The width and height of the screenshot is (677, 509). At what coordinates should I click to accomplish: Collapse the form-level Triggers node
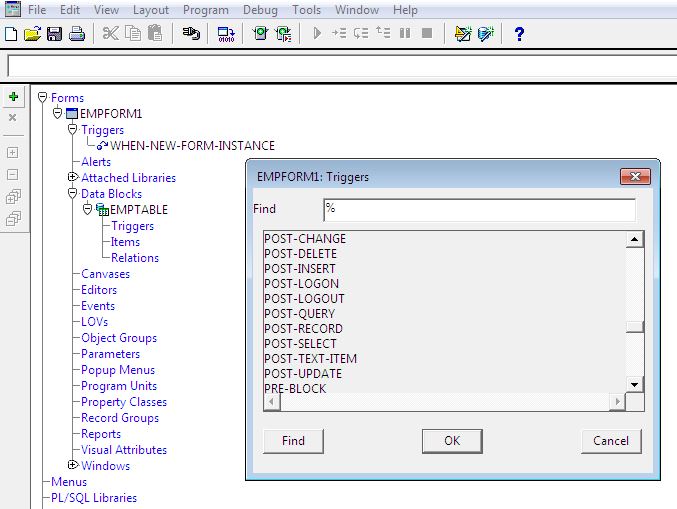tap(73, 129)
